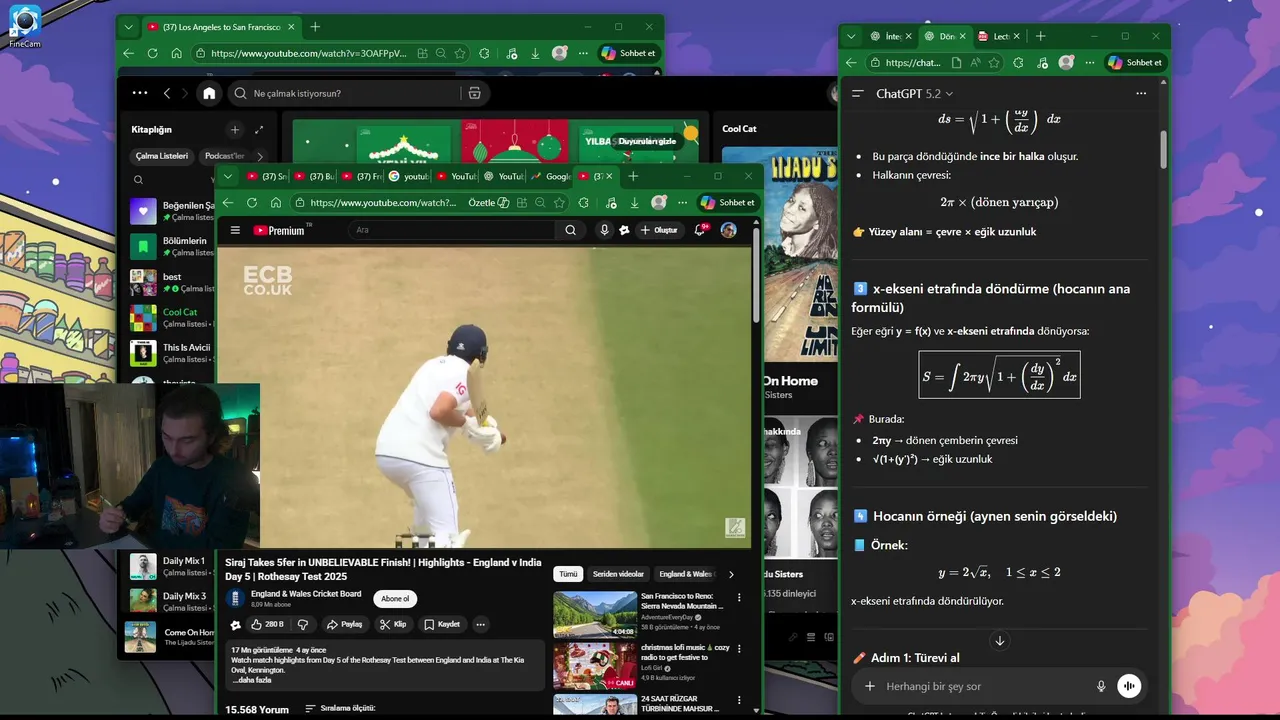Reload page in front YouTube browser window
The height and width of the screenshot is (720, 1280).
coord(252,202)
